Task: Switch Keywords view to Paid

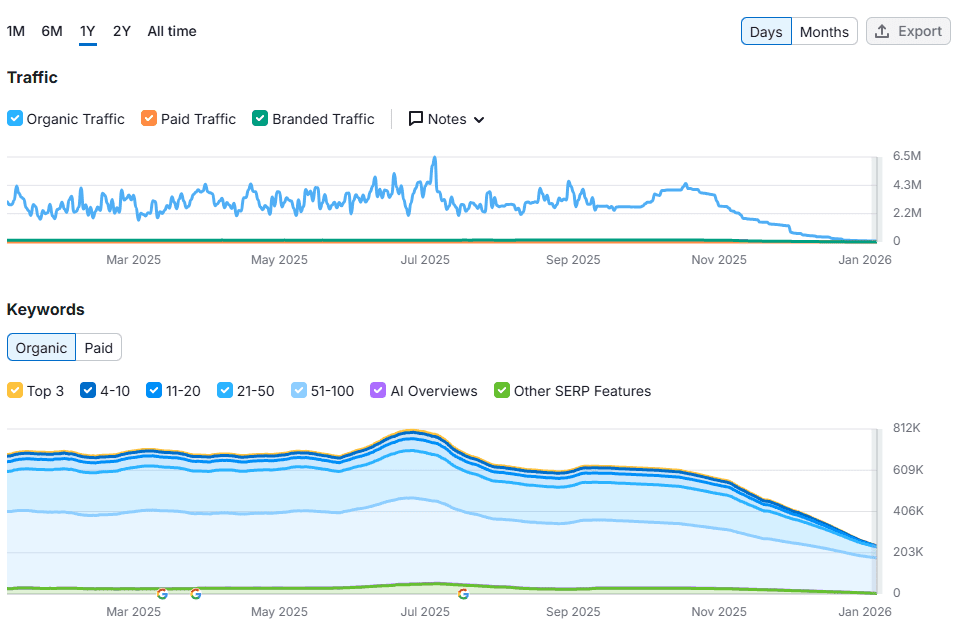Action: [x=99, y=348]
